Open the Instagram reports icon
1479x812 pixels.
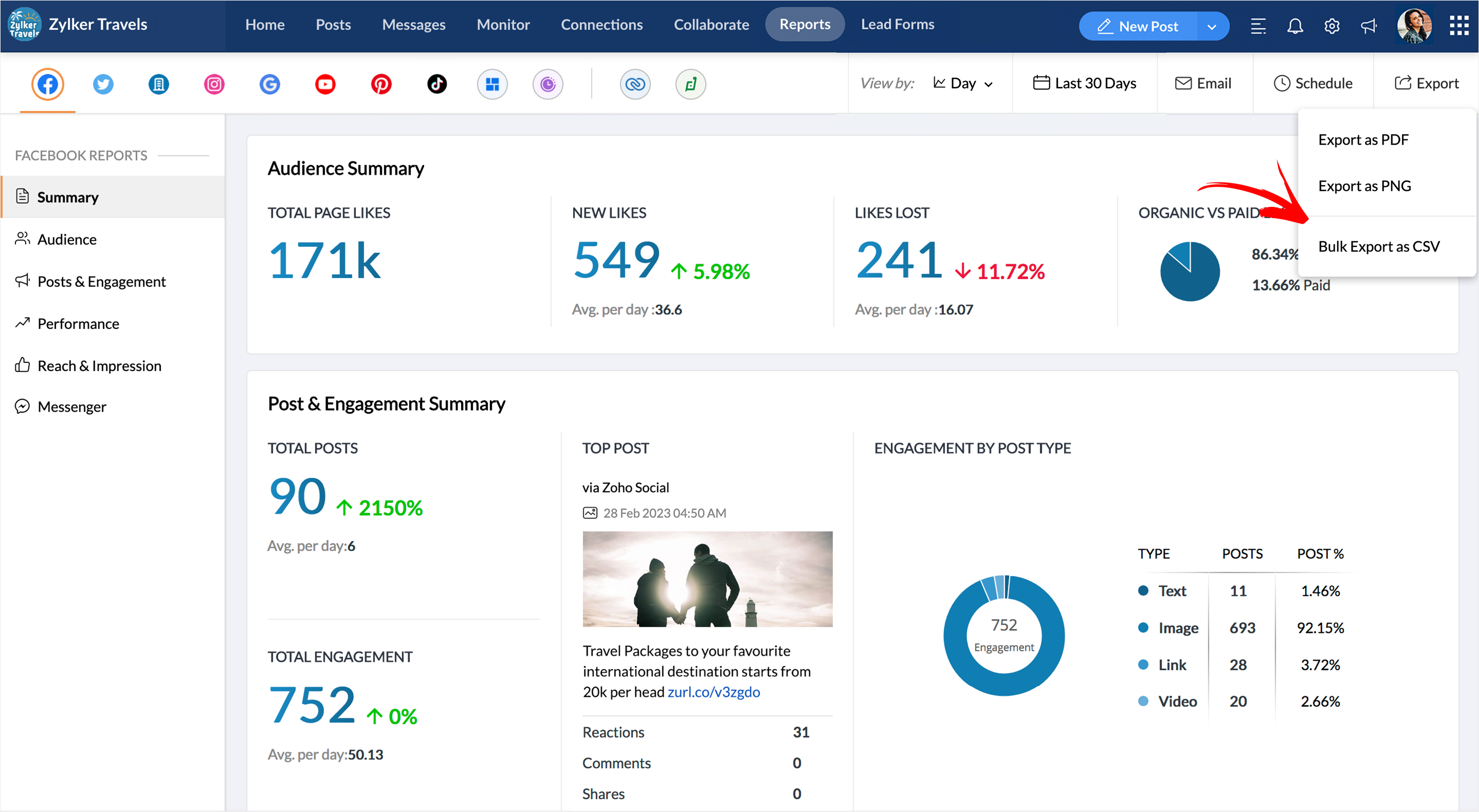point(214,84)
